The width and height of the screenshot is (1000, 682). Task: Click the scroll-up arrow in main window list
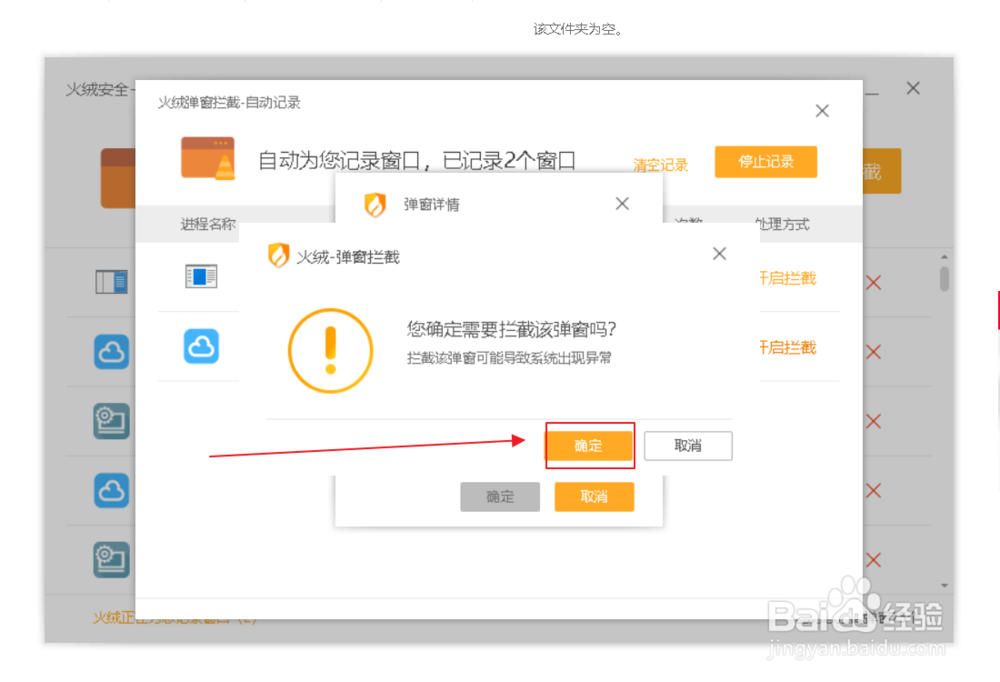945,256
